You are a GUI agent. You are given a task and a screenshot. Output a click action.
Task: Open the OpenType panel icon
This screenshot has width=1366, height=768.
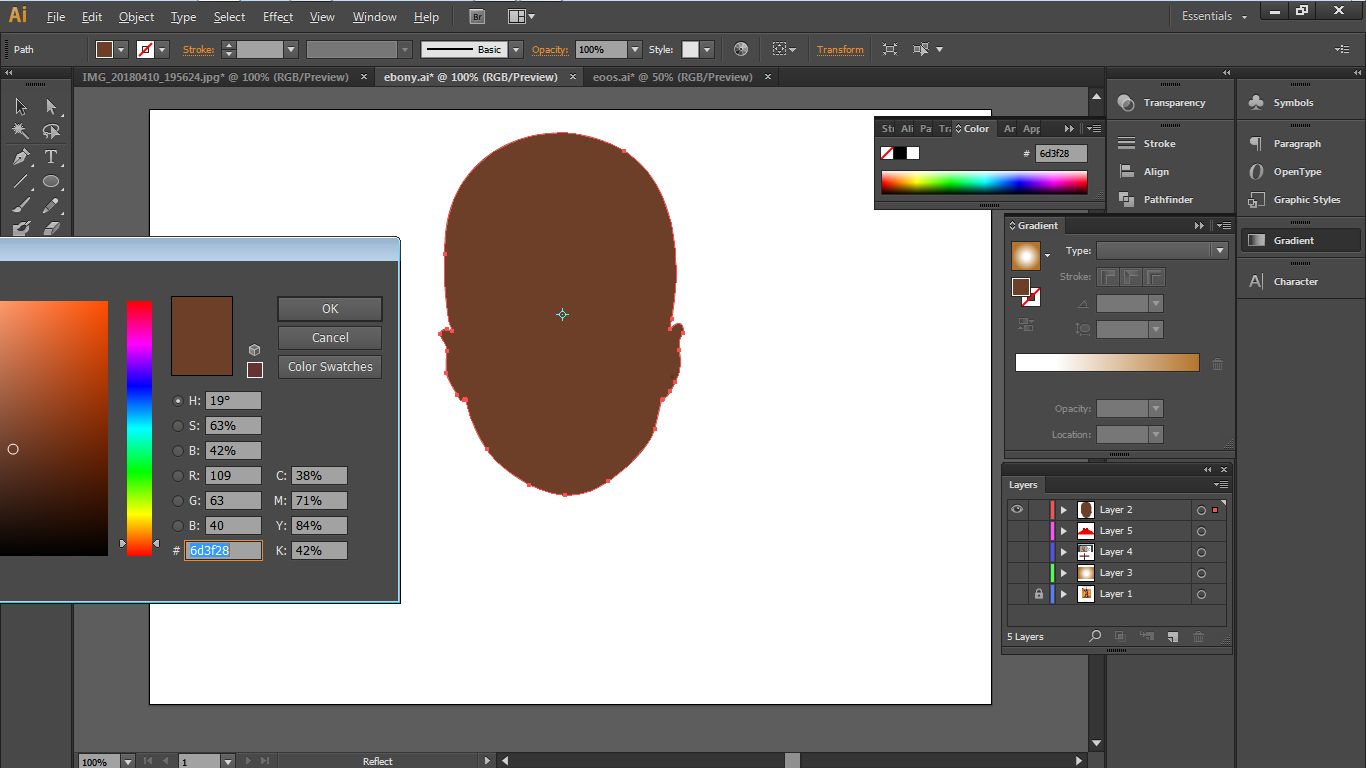(x=1257, y=172)
